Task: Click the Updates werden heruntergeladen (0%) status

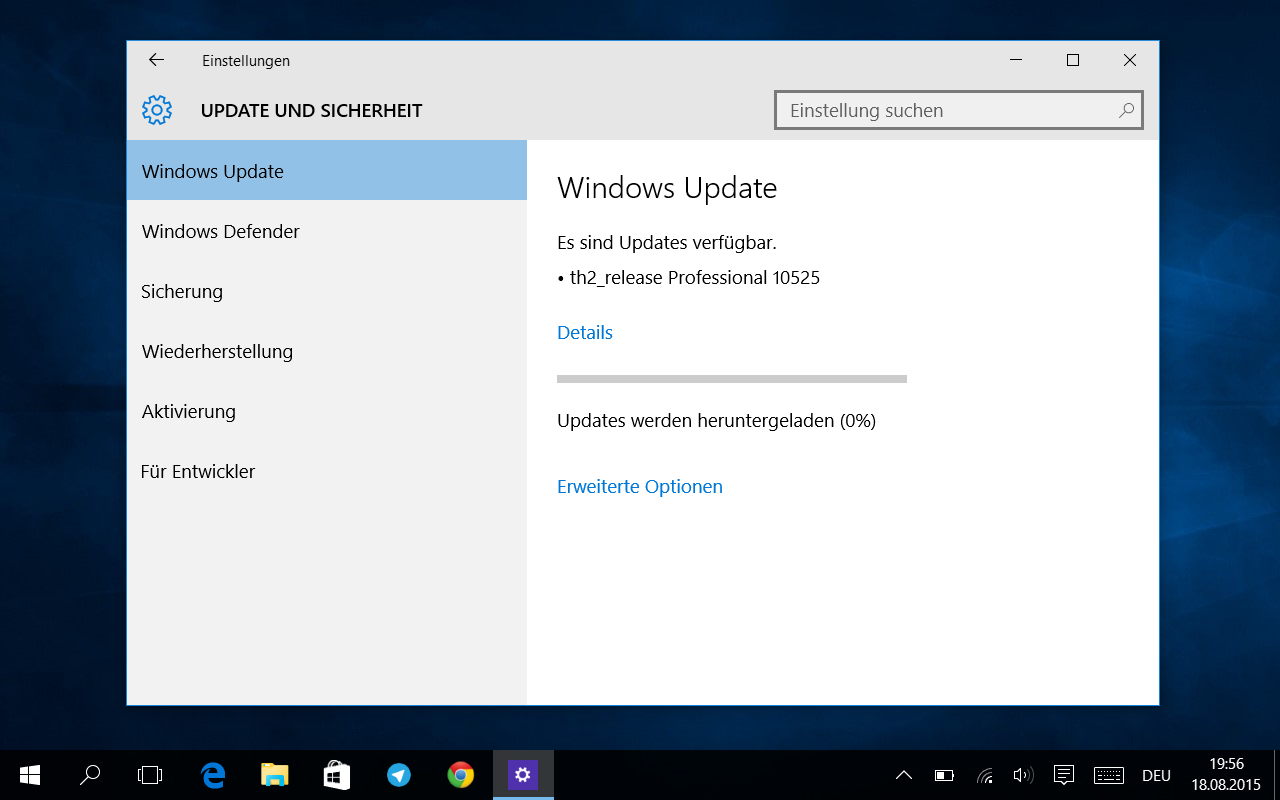Action: 716,421
